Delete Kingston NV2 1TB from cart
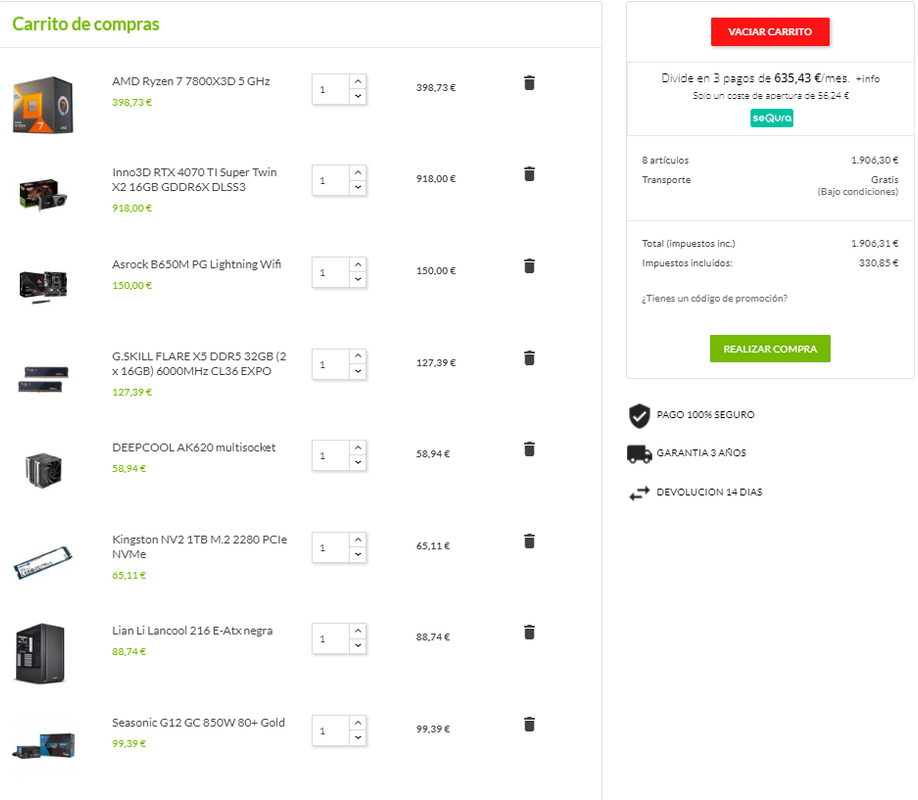 tap(529, 541)
